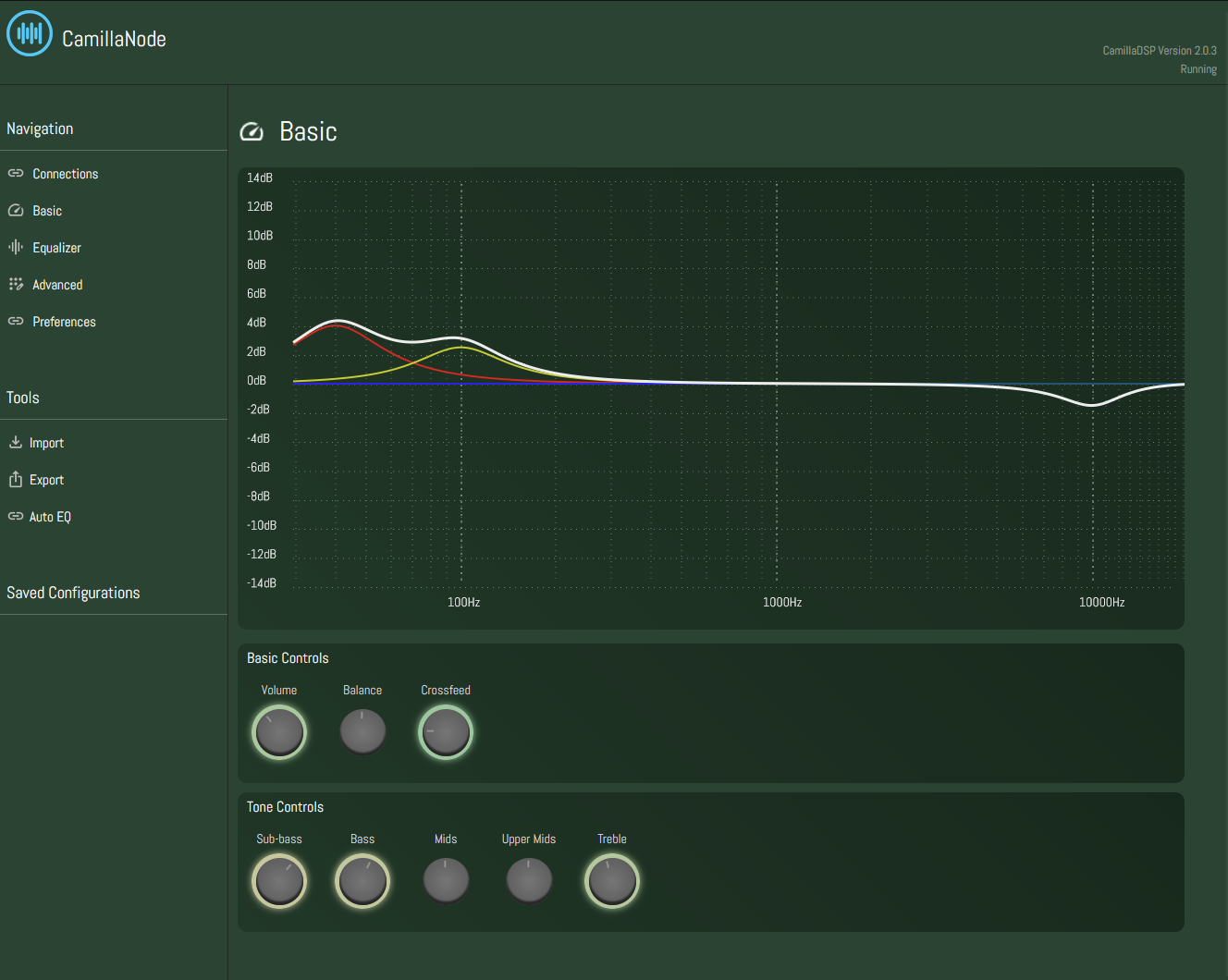The image size is (1228, 980).
Task: Click the Volume knob
Action: pos(279,732)
